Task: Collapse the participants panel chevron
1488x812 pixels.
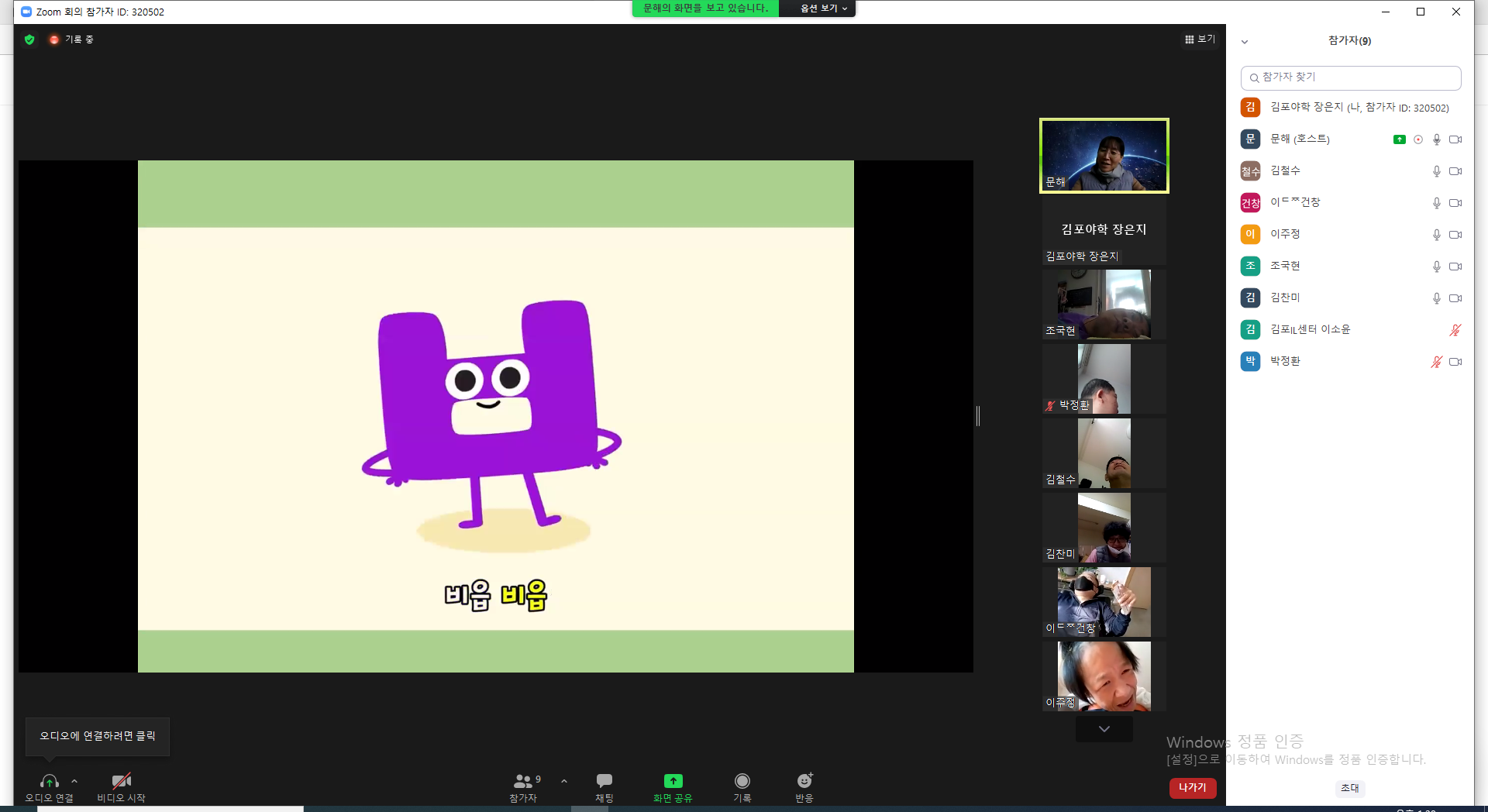Action: point(1245,42)
